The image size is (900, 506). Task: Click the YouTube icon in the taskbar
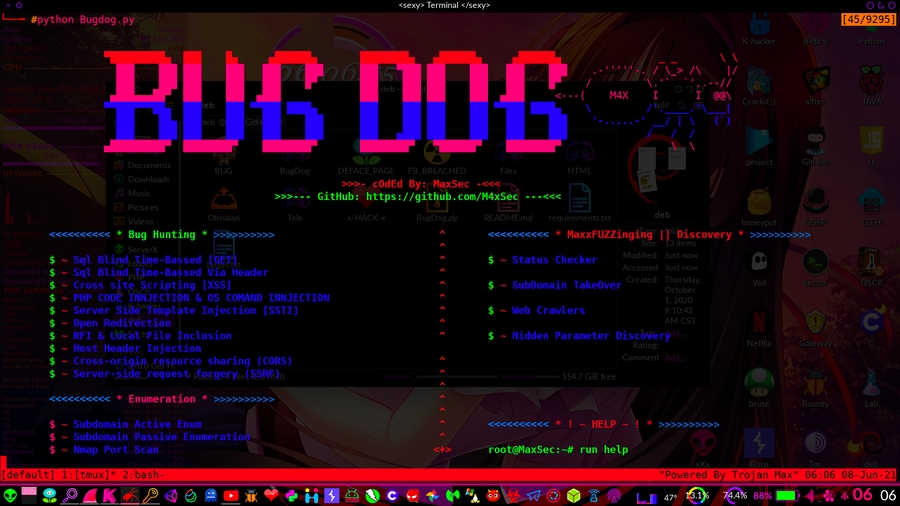click(231, 495)
